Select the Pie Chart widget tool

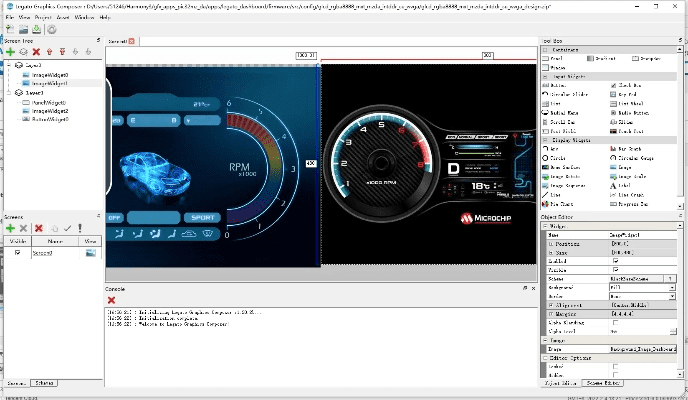pyautogui.click(x=563, y=203)
